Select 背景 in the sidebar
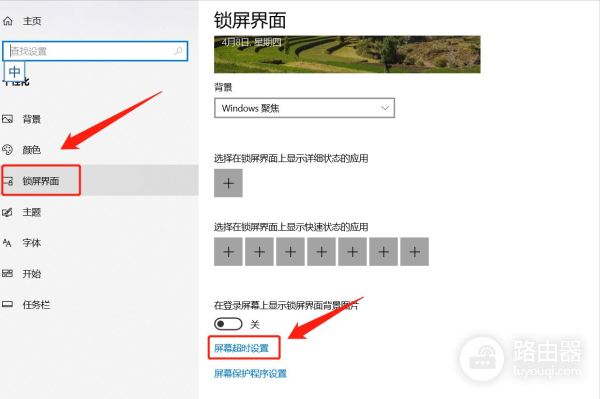The height and width of the screenshot is (399, 600). pos(32,119)
